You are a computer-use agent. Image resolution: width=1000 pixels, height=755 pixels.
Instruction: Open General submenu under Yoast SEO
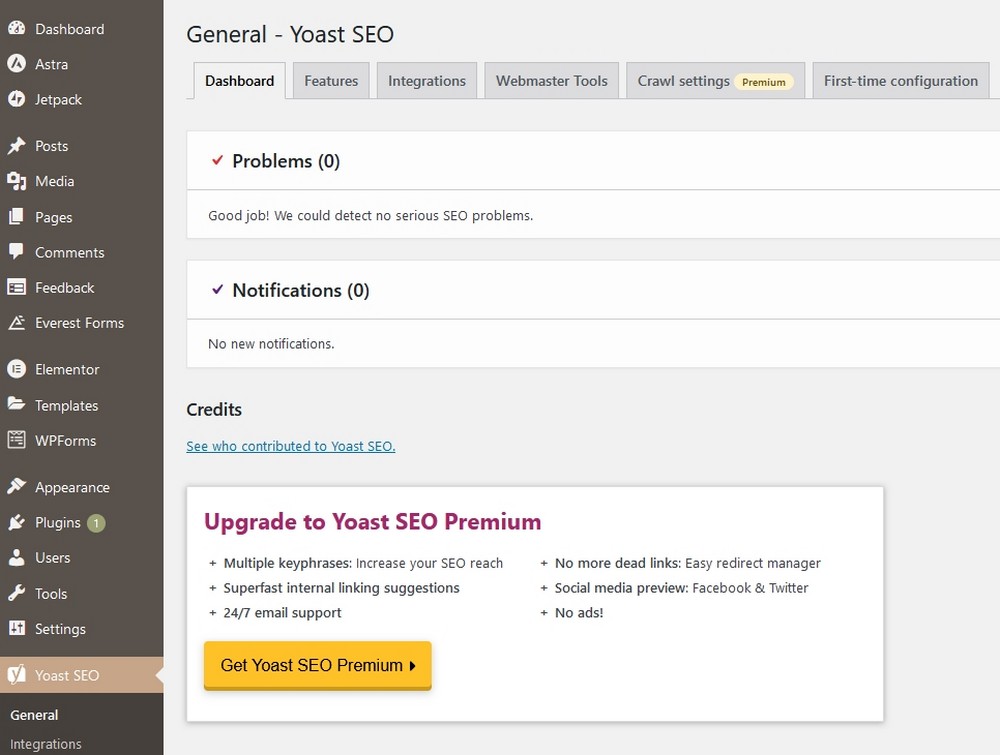point(34,715)
